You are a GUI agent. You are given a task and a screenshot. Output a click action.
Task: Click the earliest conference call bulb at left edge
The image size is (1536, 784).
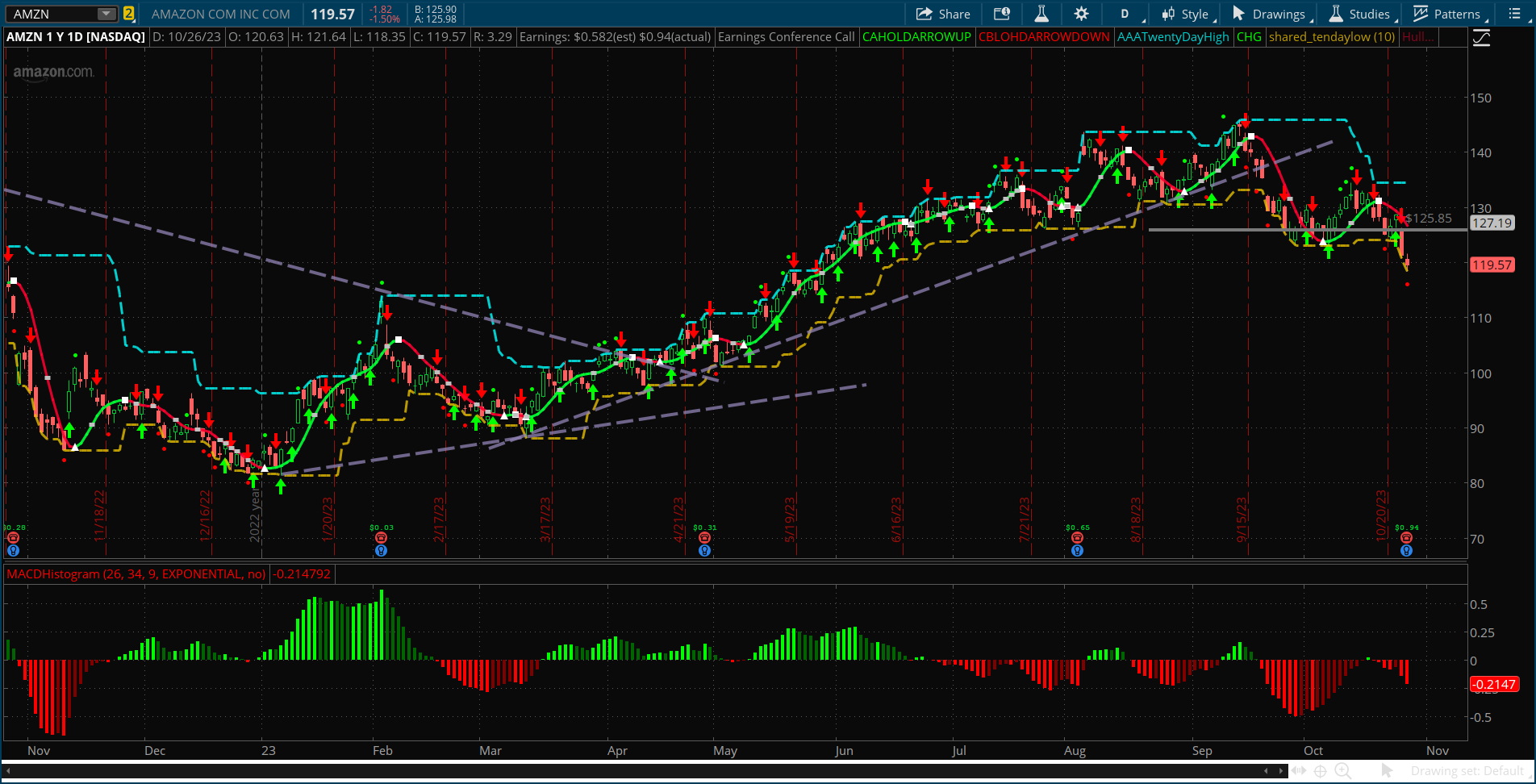point(13,551)
